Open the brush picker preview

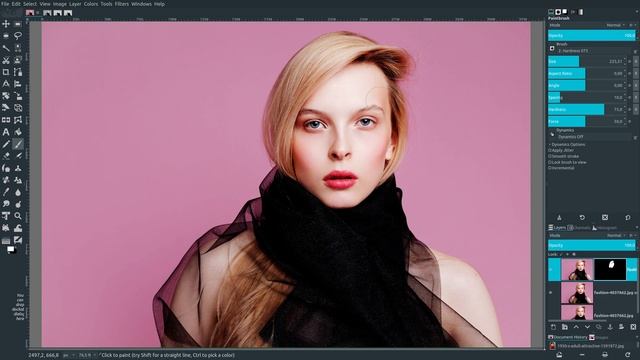click(552, 48)
